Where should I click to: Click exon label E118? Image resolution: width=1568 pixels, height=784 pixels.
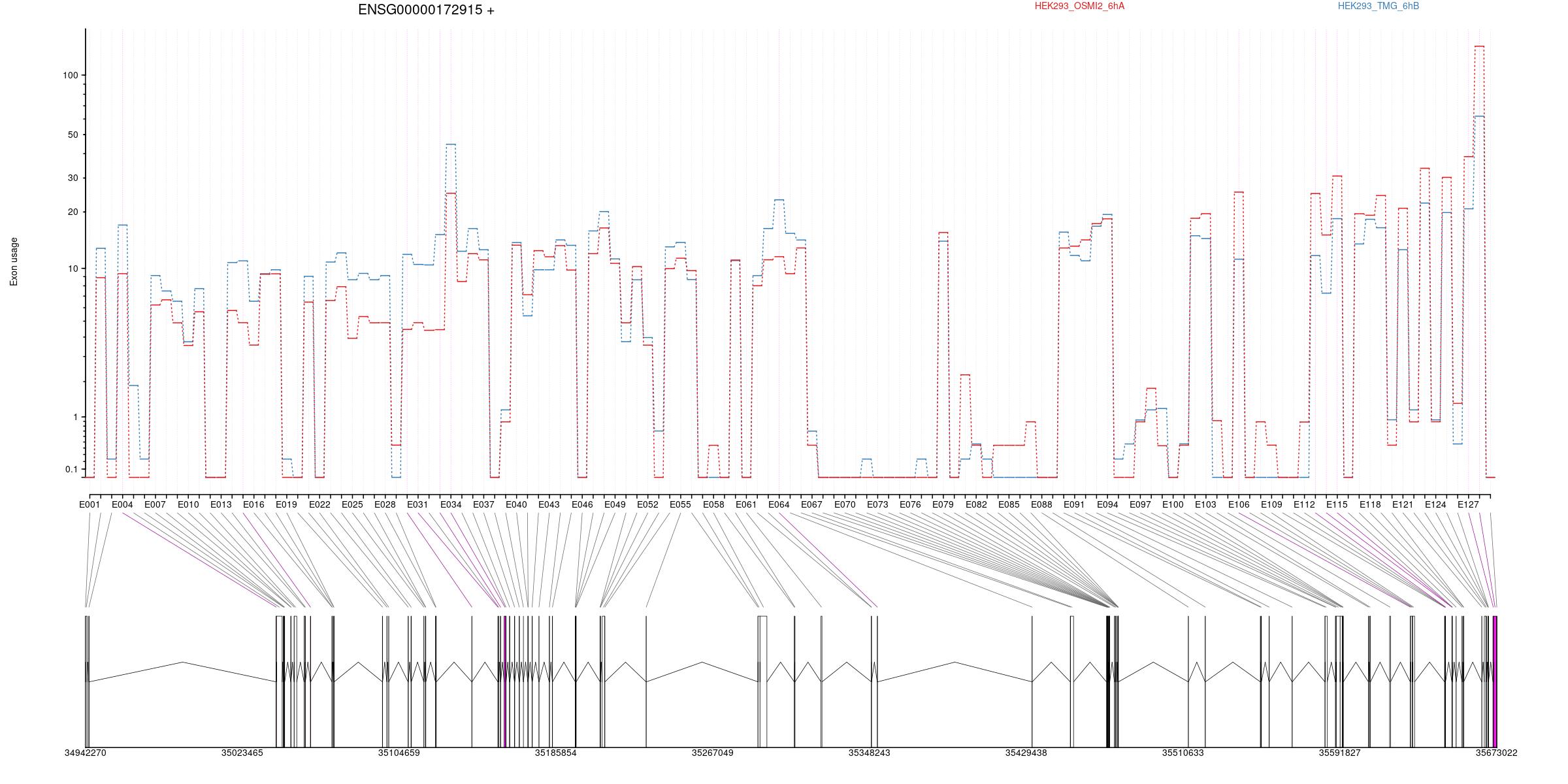[x=1370, y=504]
